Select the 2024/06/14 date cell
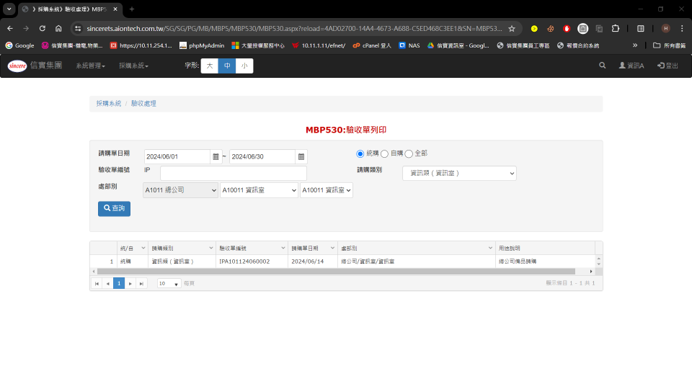The height and width of the screenshot is (371, 692). (312, 262)
